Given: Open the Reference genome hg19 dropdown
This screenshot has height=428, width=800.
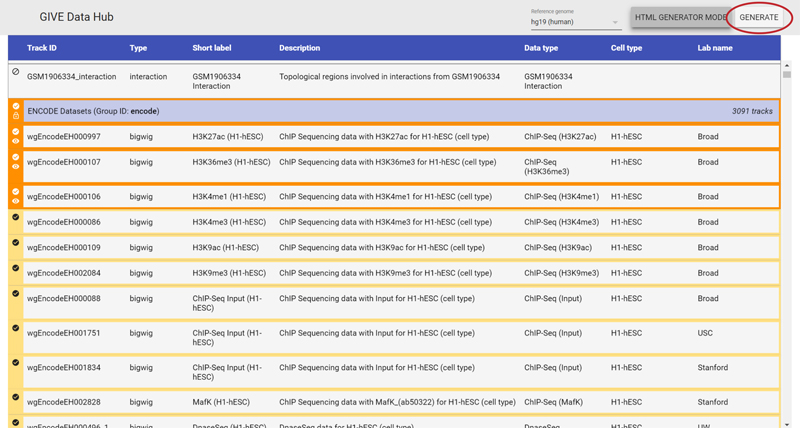Looking at the screenshot, I should click(576, 22).
